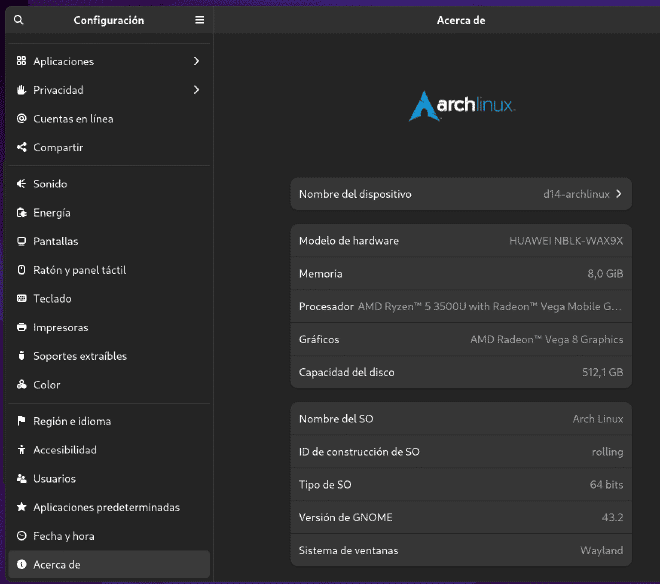Open device name editor via chevron
Image resolution: width=660 pixels, height=584 pixels.
click(619, 194)
